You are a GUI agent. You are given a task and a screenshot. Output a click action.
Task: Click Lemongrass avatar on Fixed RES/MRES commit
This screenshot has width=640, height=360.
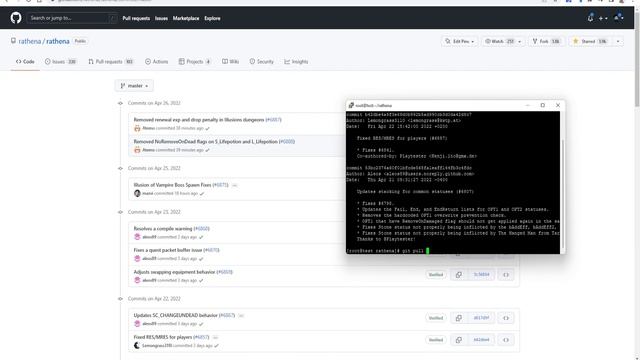coord(137,346)
